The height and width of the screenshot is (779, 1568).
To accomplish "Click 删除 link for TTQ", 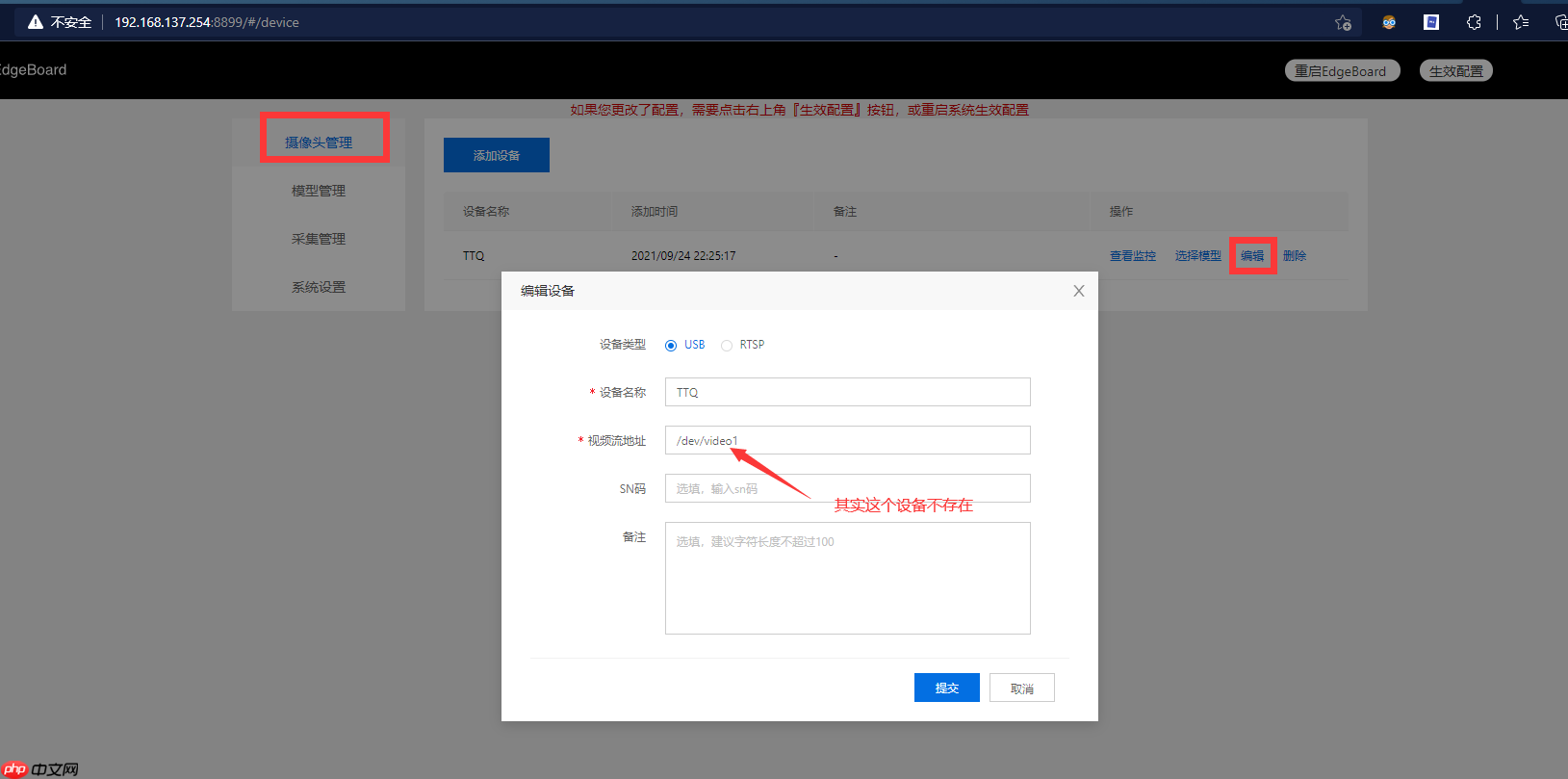I will [x=1295, y=256].
